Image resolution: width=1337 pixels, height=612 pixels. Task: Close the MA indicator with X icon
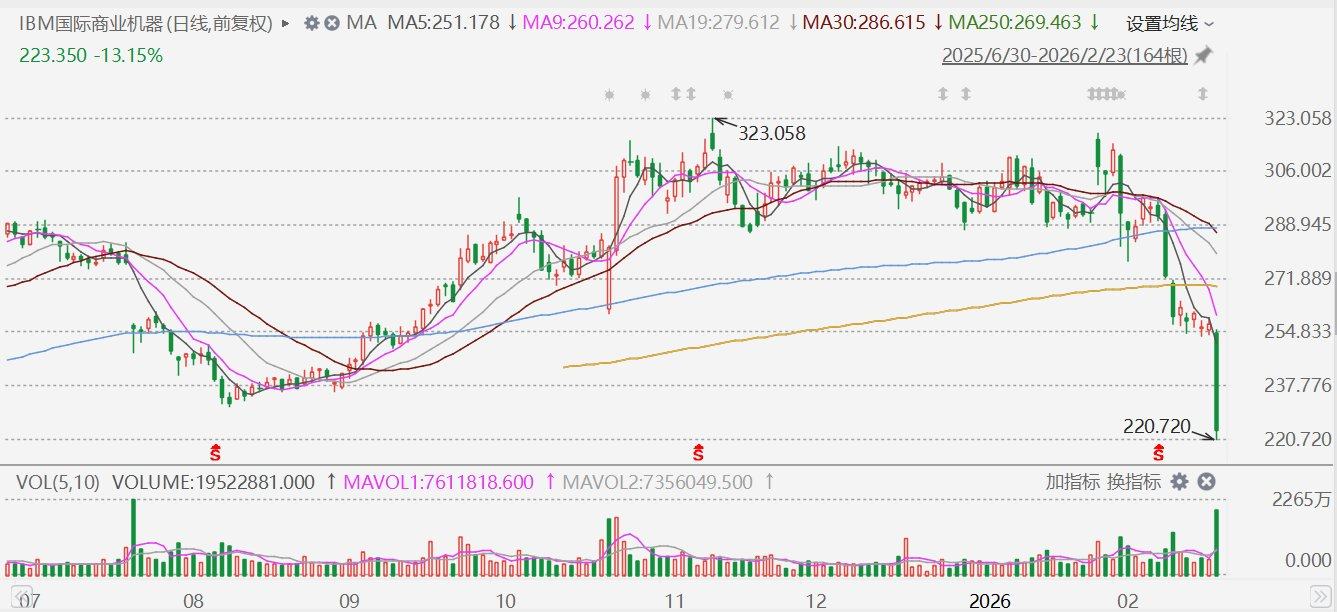click(x=332, y=22)
